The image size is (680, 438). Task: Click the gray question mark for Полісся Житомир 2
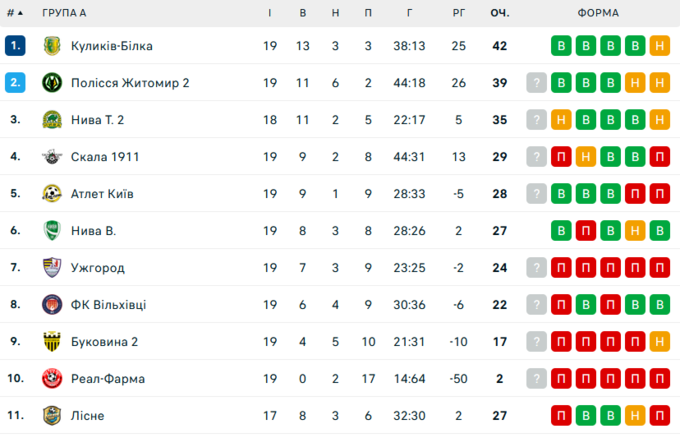point(537,83)
